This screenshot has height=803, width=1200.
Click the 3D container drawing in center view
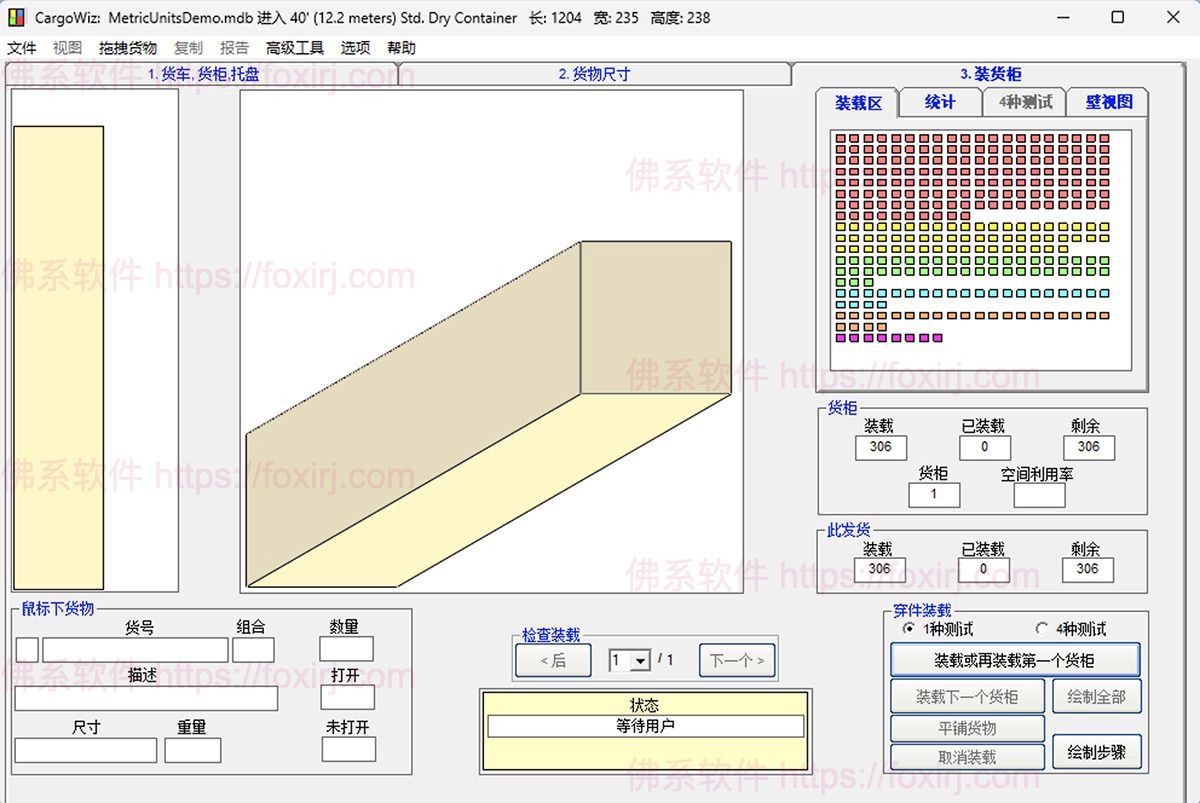click(490, 415)
